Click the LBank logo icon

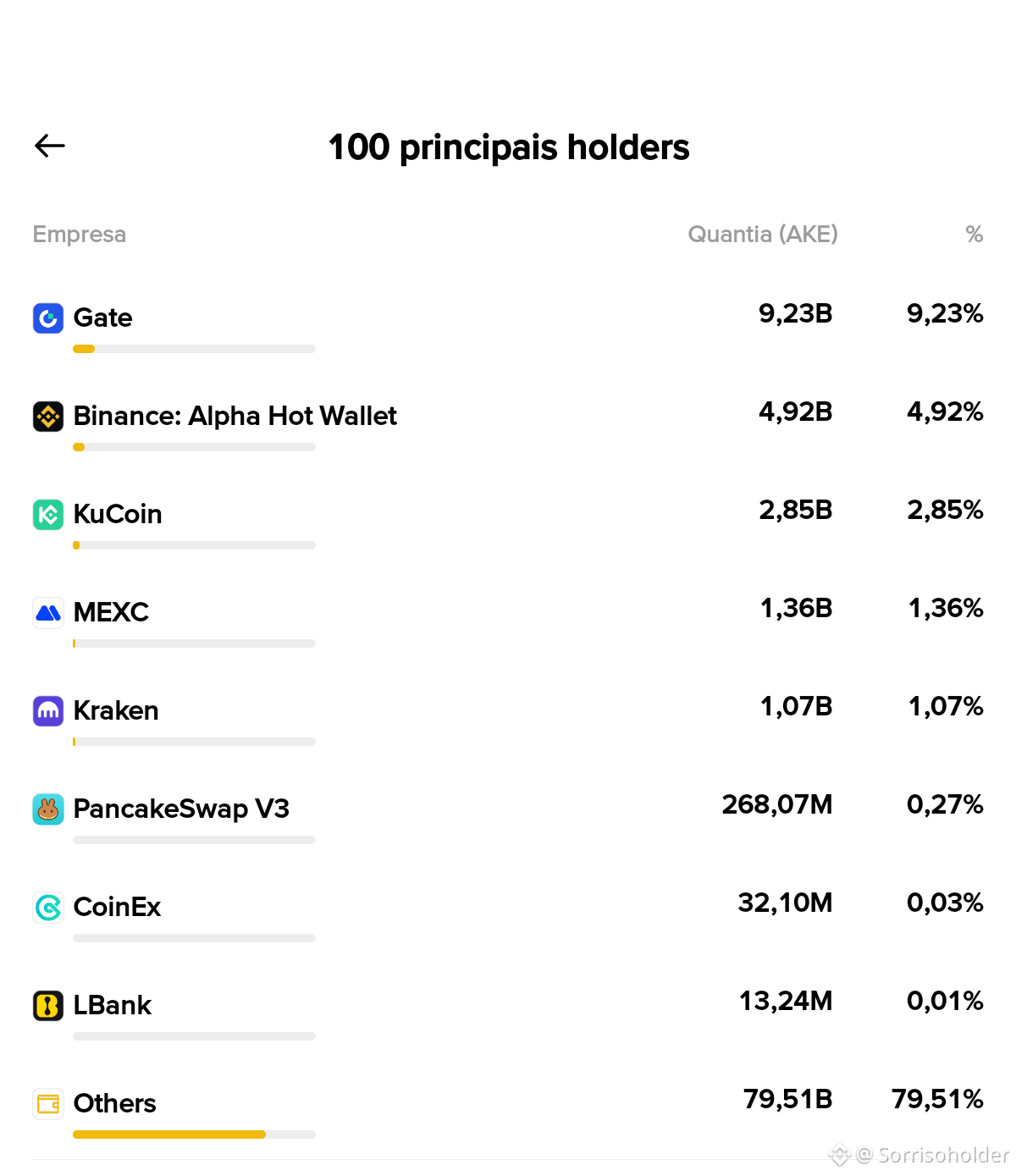point(48,1006)
